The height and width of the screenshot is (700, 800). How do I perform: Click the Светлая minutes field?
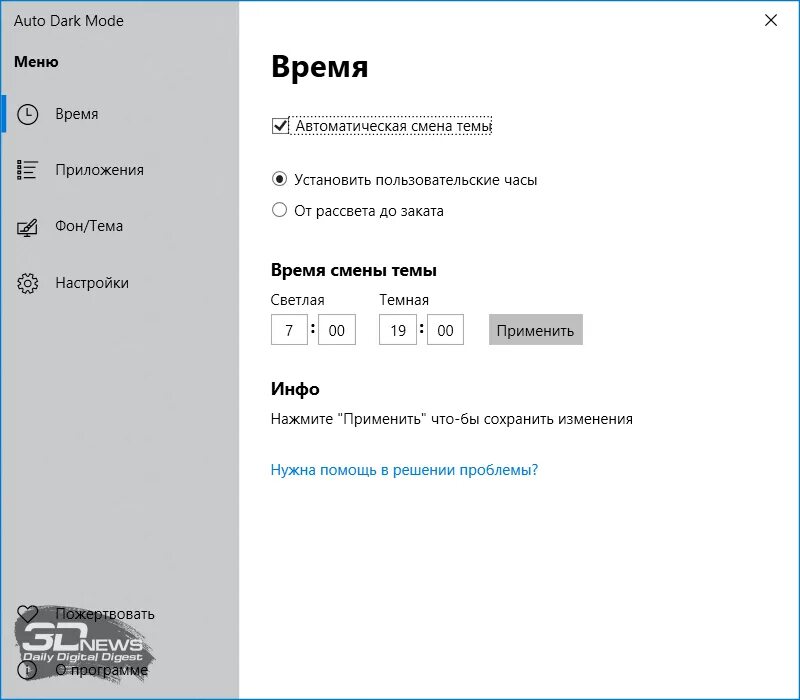[x=337, y=330]
